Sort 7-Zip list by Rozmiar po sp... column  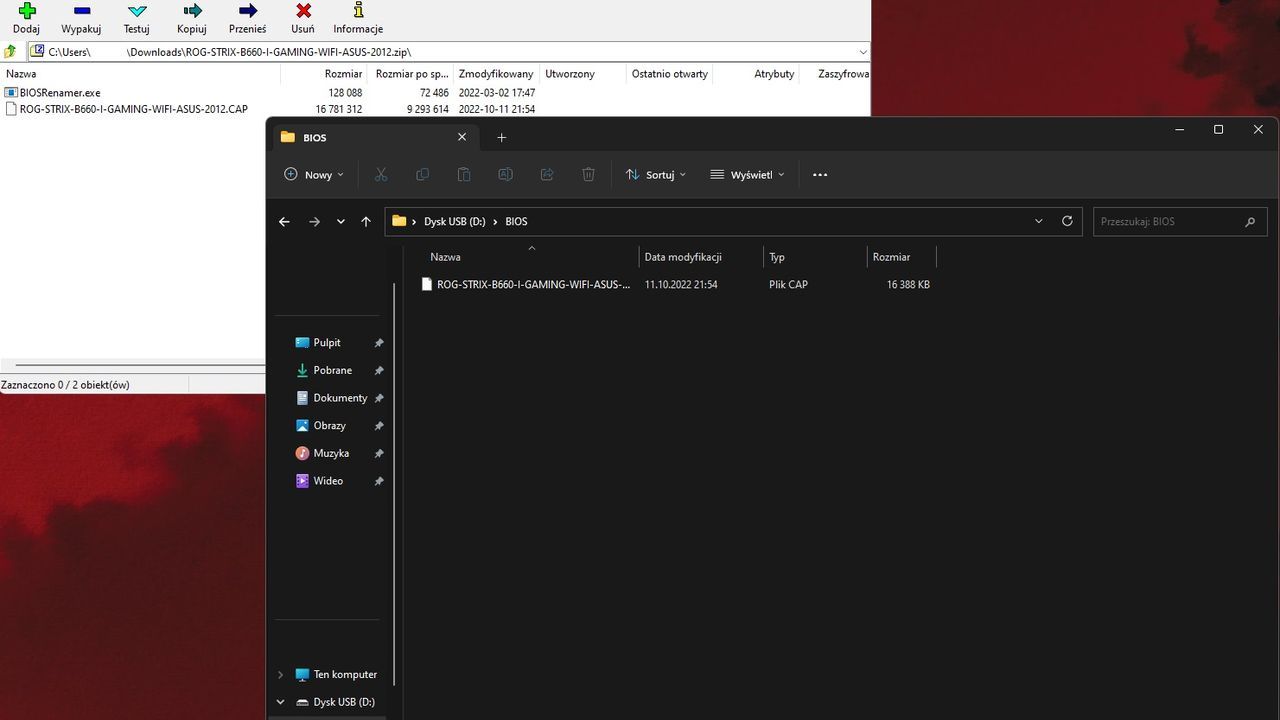tap(411, 74)
